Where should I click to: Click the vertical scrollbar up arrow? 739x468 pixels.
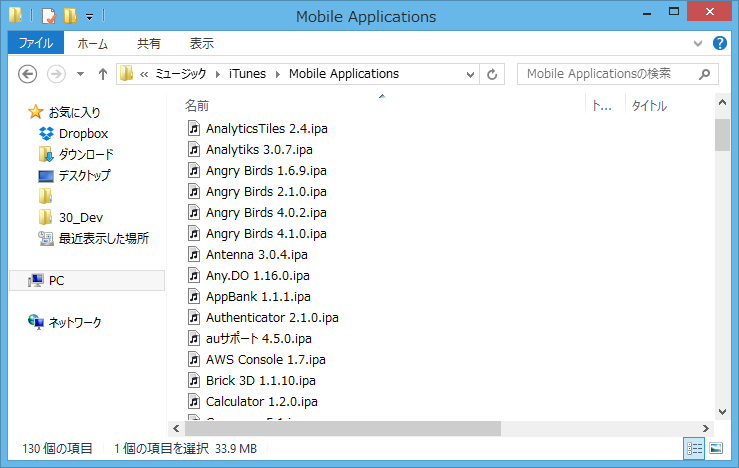click(722, 102)
